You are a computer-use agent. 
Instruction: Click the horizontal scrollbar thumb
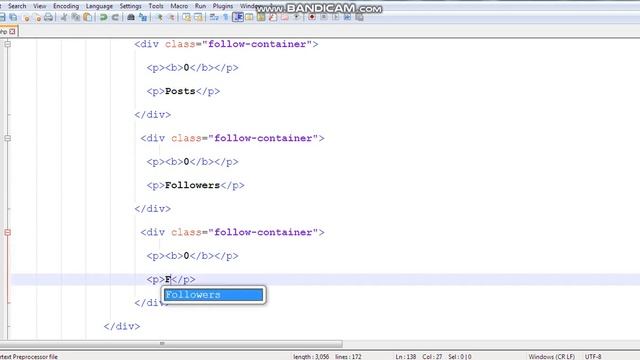click(x=171, y=344)
